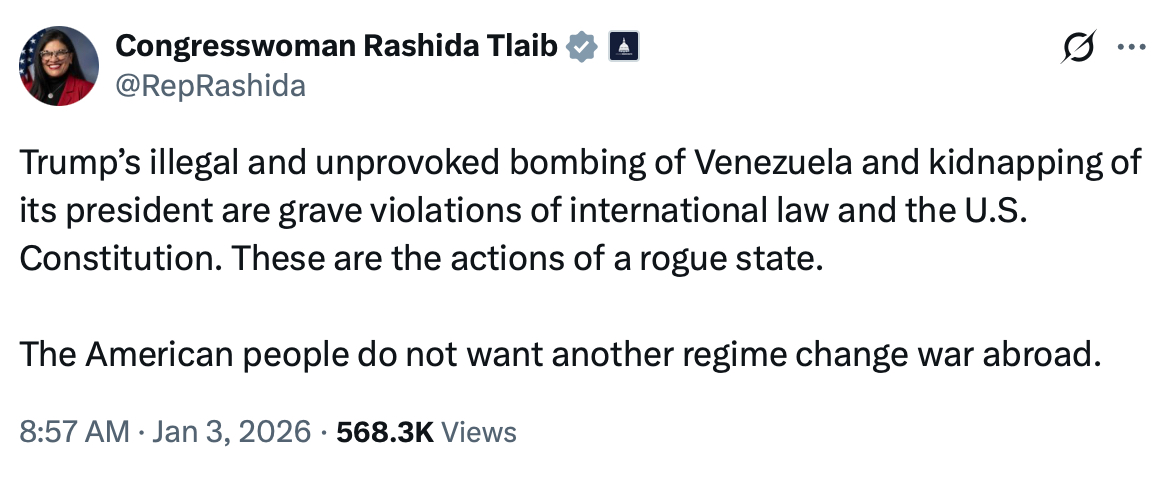The width and height of the screenshot is (1170, 482).
Task: Click the Grok slashed-circle icon
Action: pos(1082,47)
